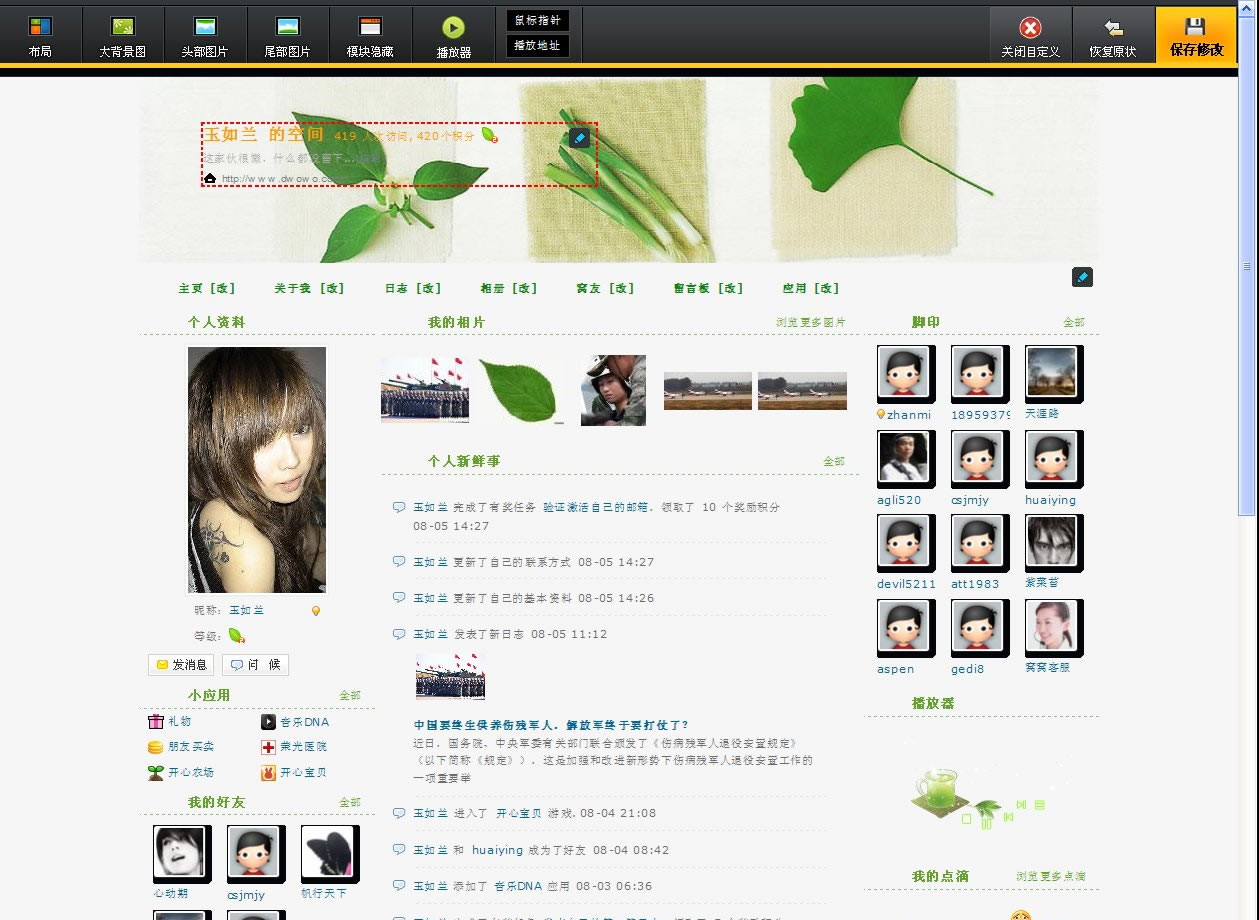Viewport: 1259px width, 920px height.
Task: Open the player playlist icon
Action: 1040,805
